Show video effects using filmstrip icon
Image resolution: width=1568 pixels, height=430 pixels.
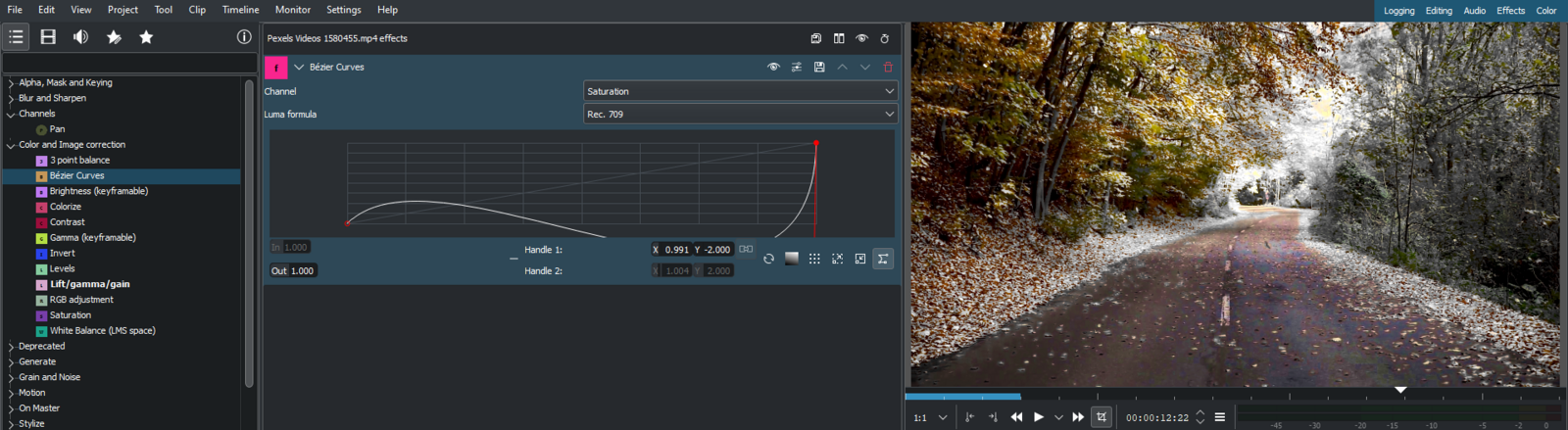tap(48, 37)
